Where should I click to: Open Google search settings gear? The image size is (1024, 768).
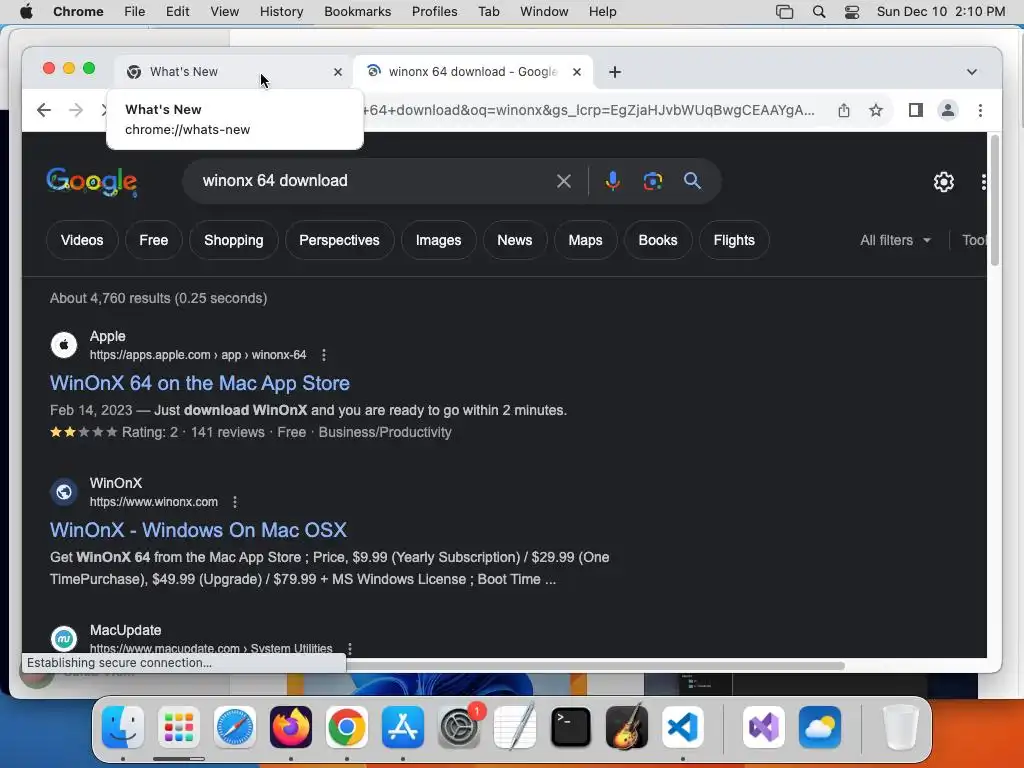tap(944, 182)
